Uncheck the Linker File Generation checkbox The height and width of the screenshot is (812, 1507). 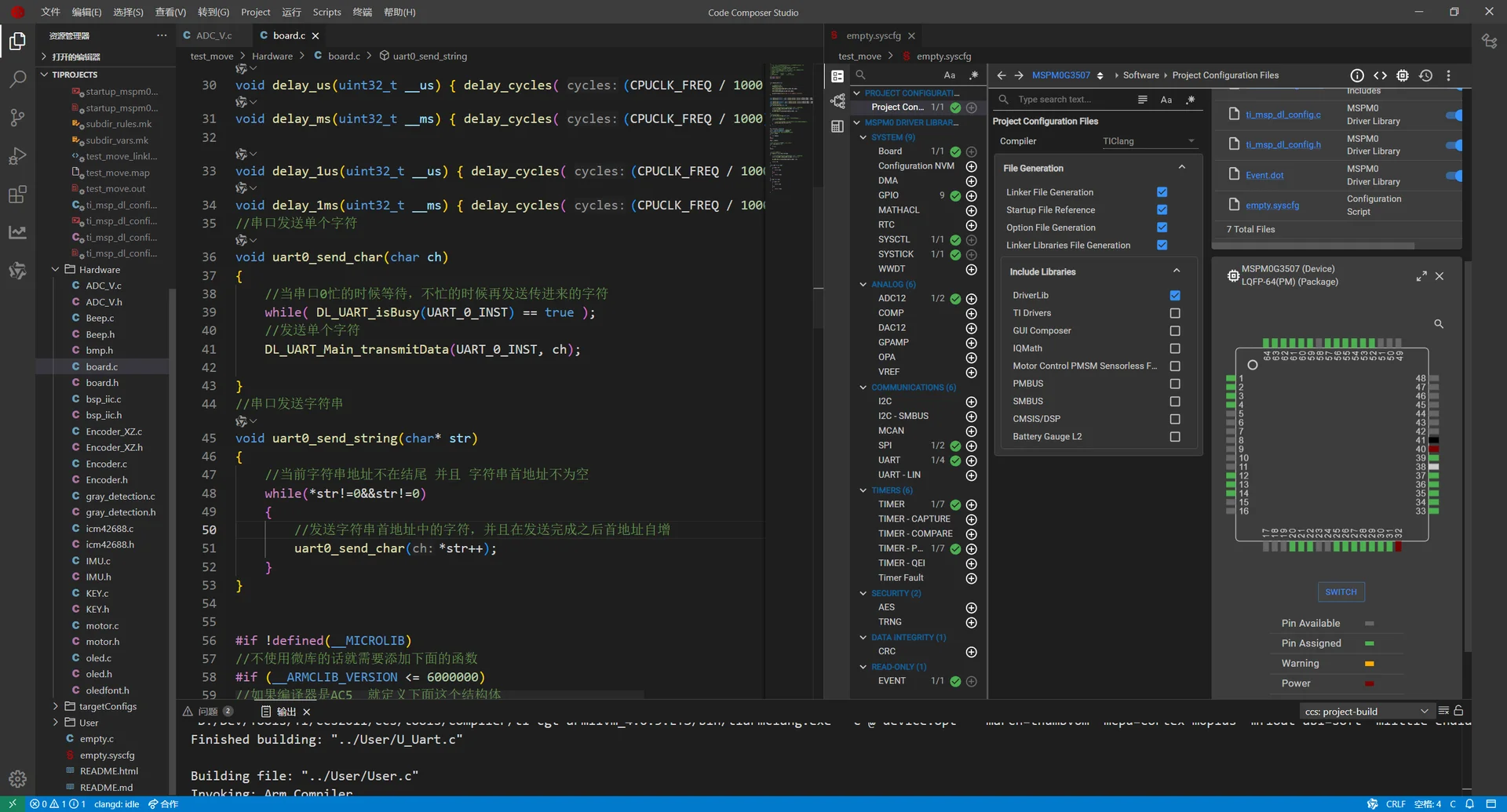[x=1162, y=192]
